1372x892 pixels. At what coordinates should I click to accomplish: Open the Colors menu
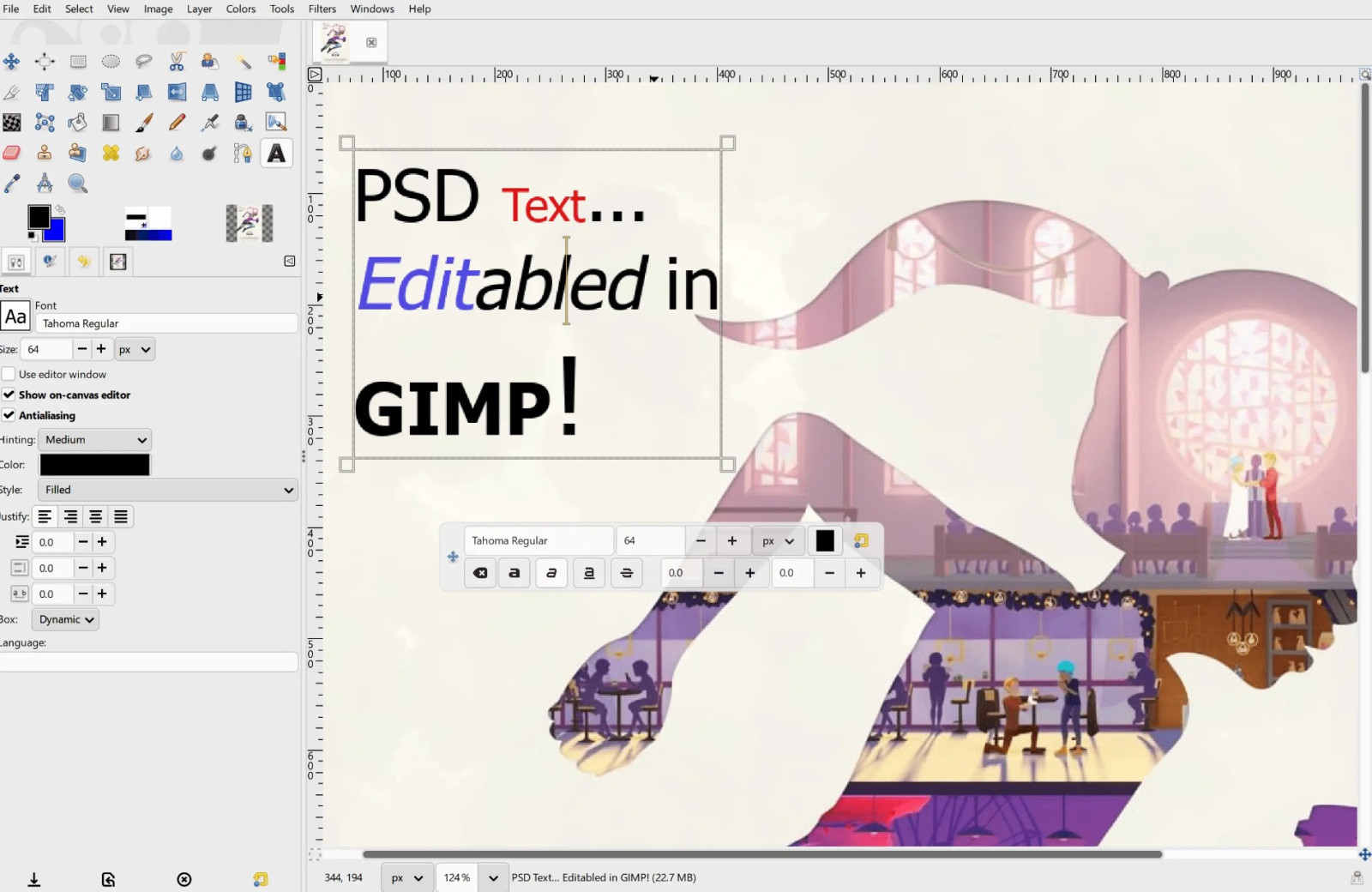(x=241, y=9)
